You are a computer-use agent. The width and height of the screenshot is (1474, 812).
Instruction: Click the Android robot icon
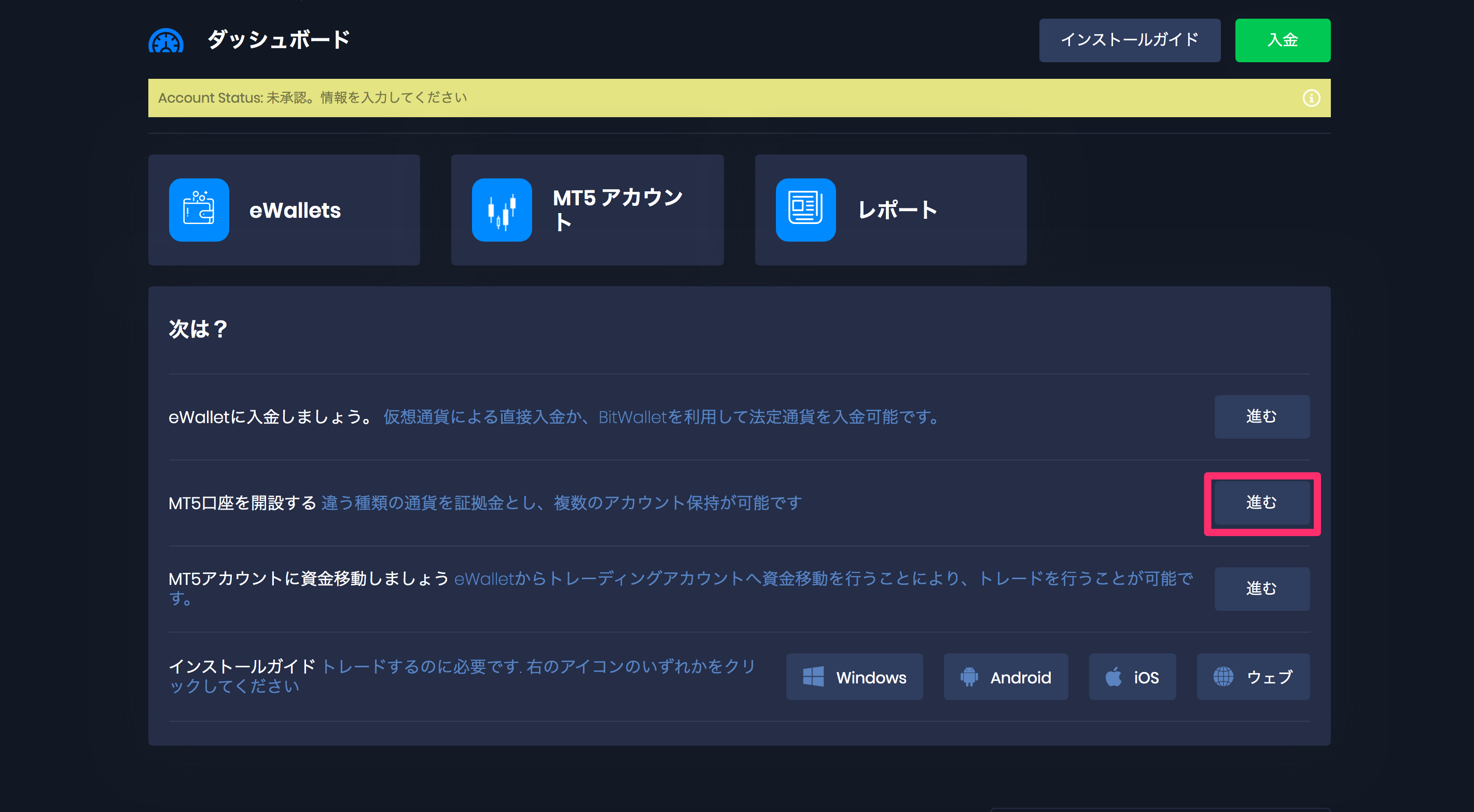(969, 677)
